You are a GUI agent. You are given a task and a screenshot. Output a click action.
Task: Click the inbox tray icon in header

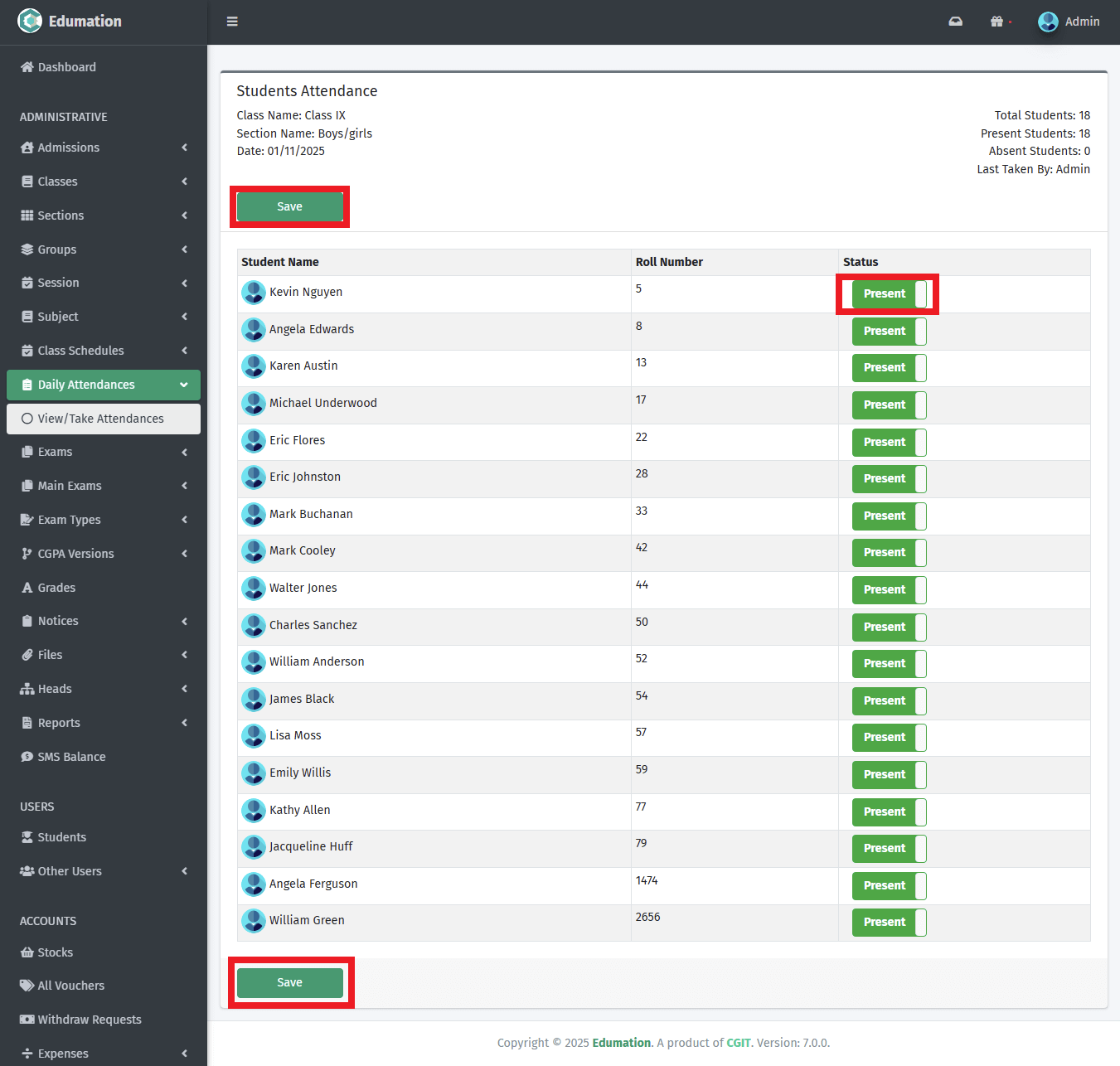coord(955,22)
